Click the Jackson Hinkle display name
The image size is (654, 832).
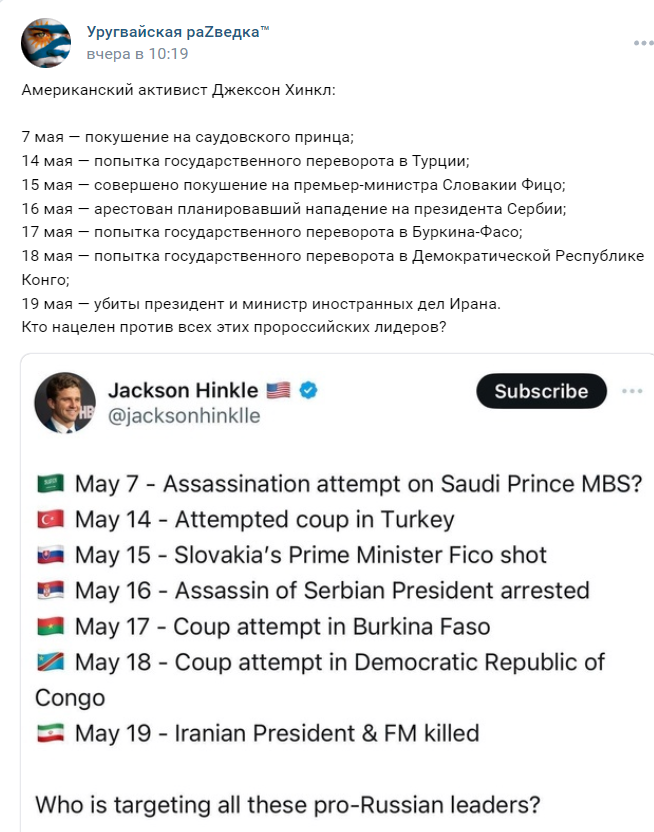pos(183,390)
